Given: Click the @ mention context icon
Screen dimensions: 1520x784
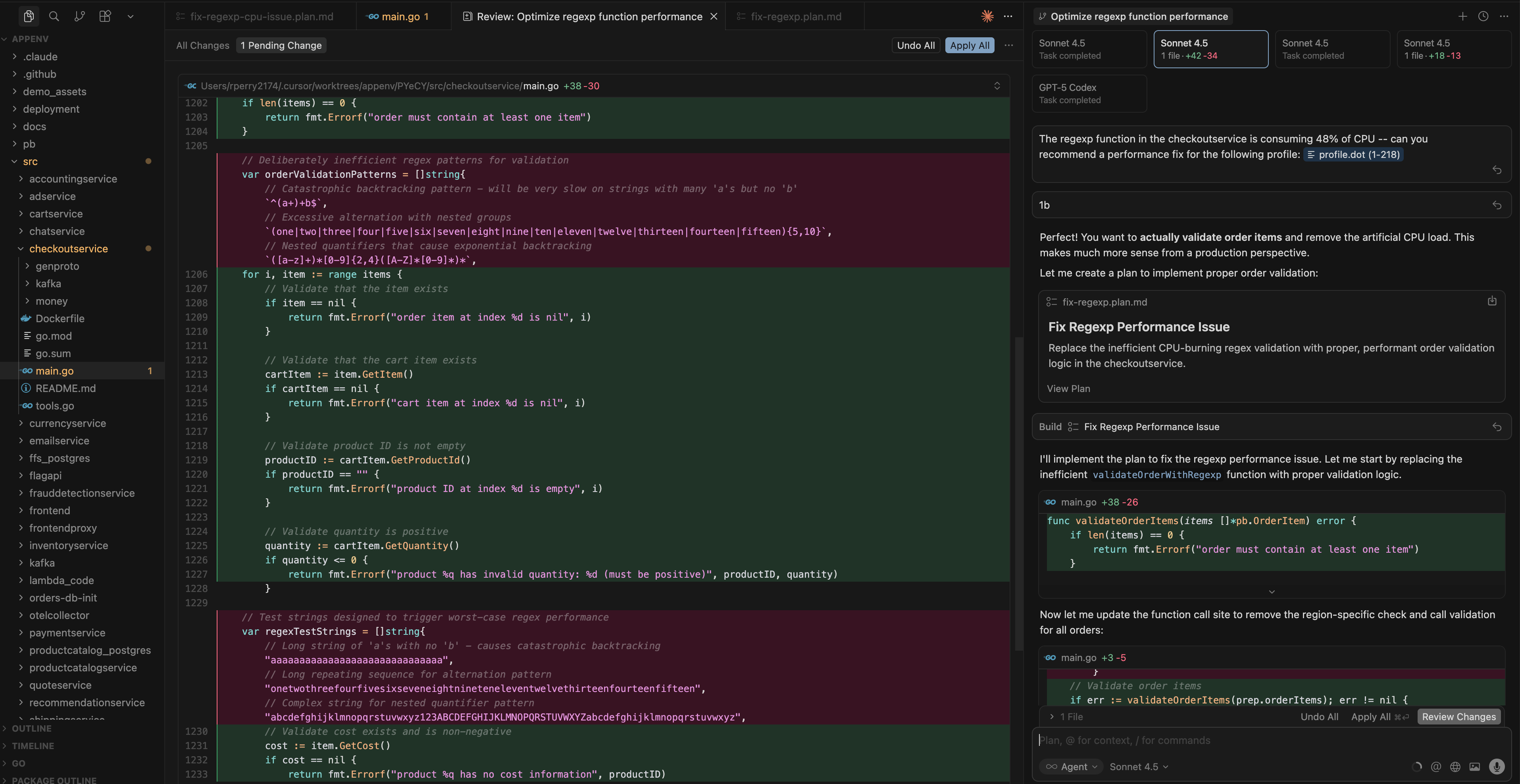Looking at the screenshot, I should click(x=1435, y=766).
